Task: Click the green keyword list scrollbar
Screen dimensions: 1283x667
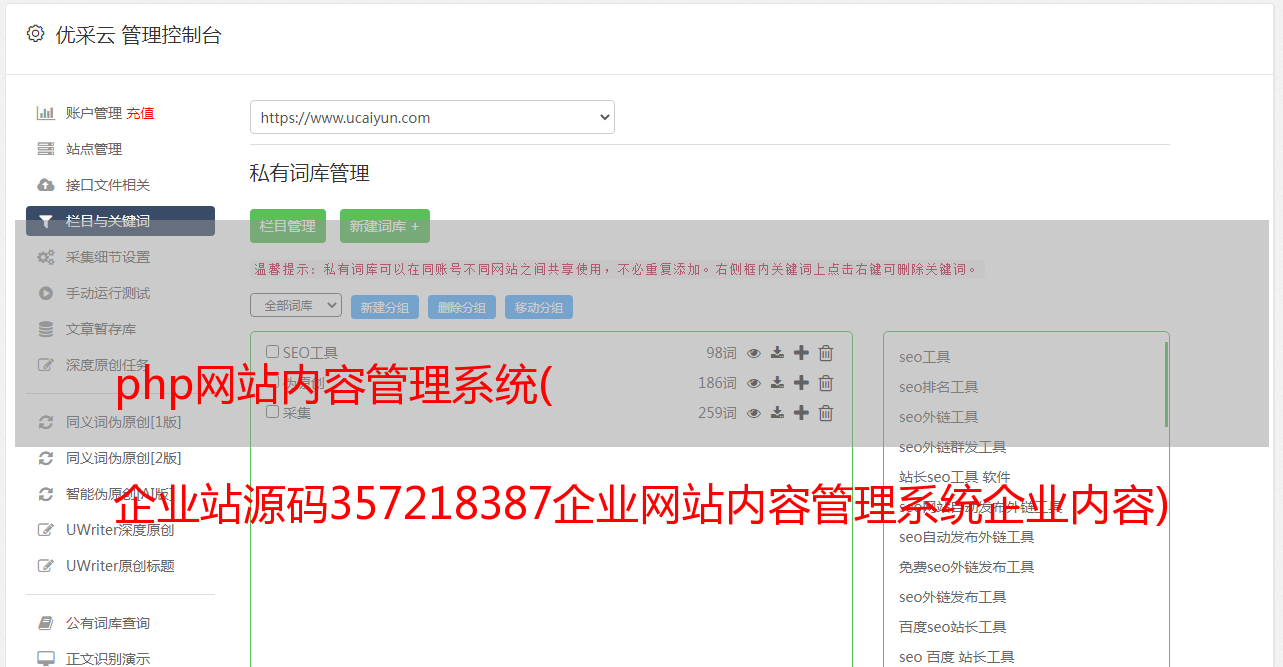Action: point(1166,384)
